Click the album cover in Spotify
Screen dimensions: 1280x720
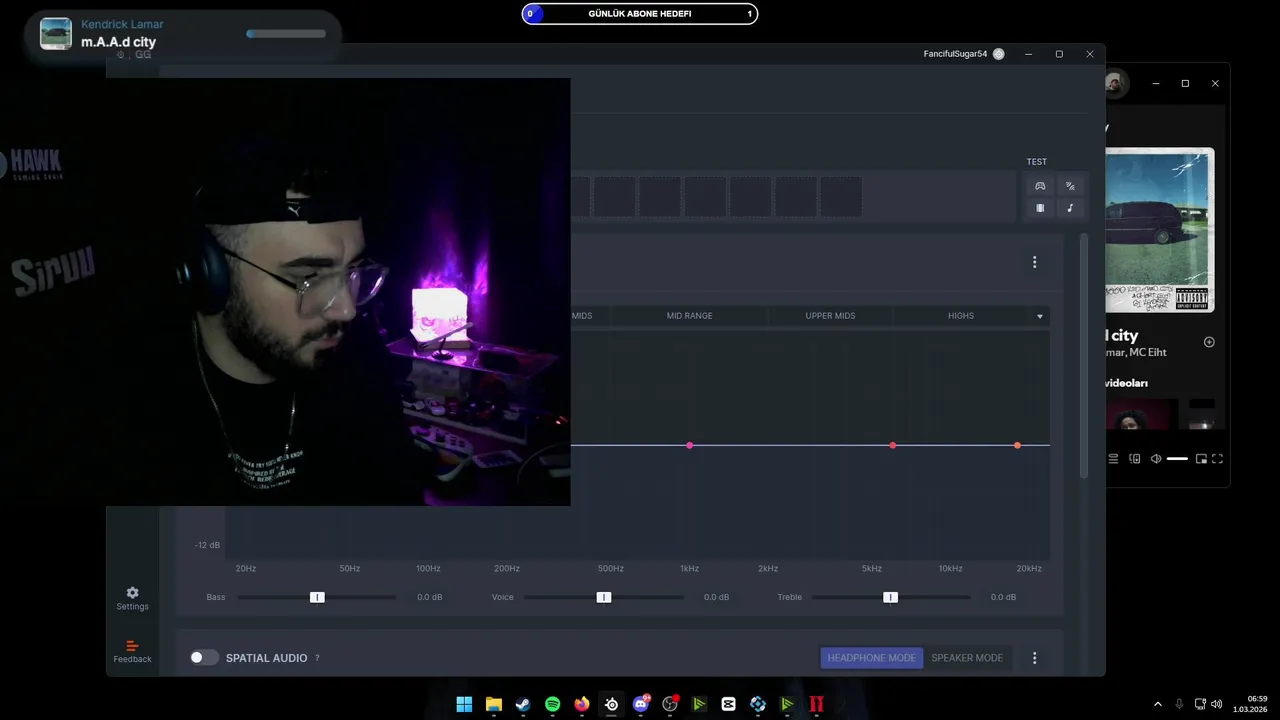[x=1160, y=230]
